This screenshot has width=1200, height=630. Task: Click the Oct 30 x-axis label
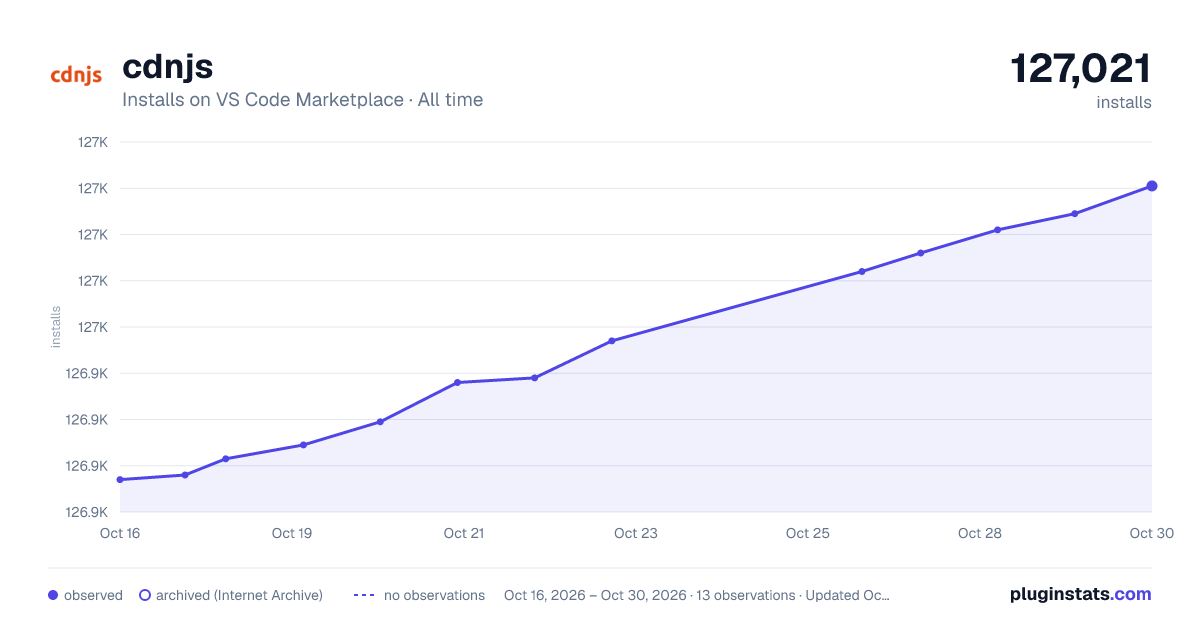1150,533
